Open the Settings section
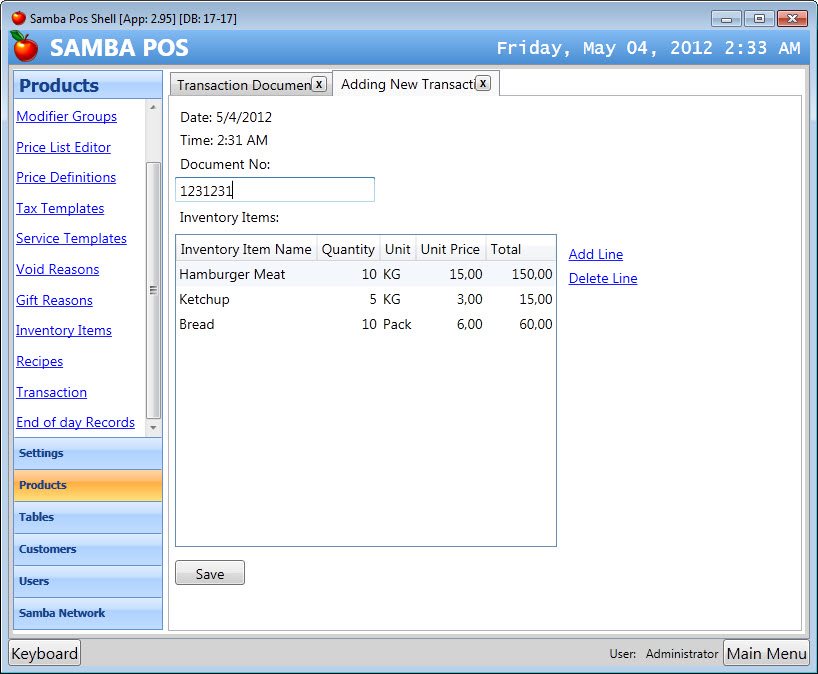 point(88,453)
